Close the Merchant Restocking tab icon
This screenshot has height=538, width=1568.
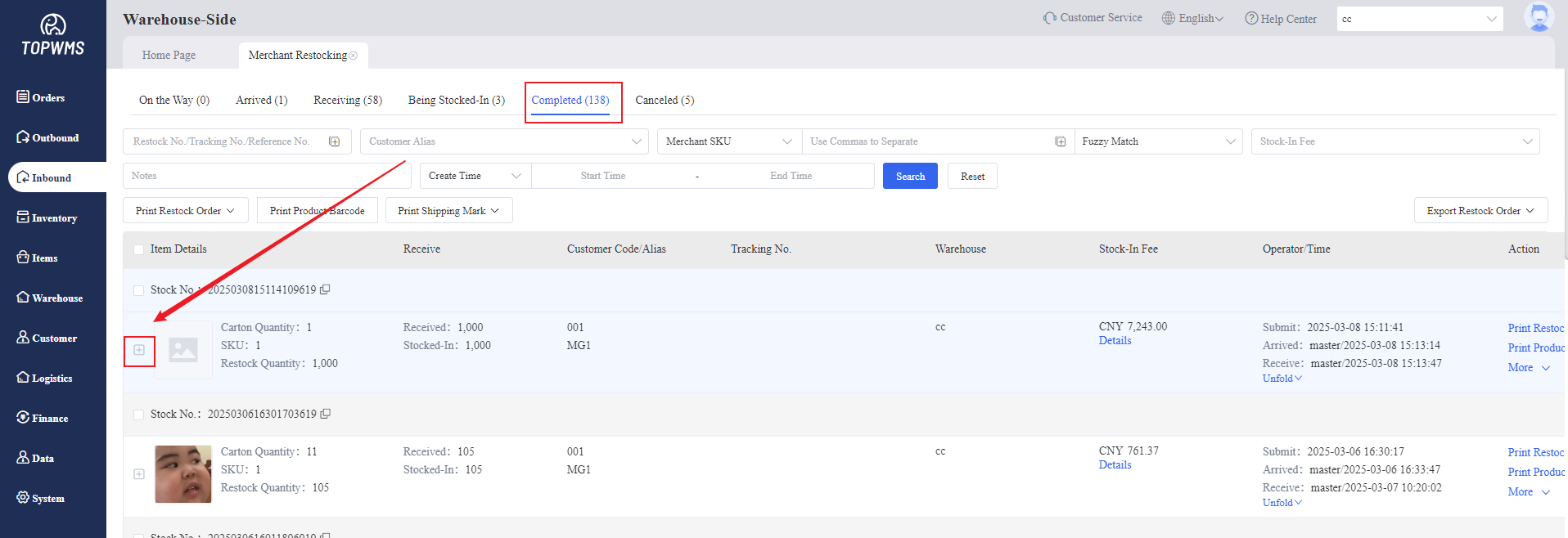tap(354, 56)
